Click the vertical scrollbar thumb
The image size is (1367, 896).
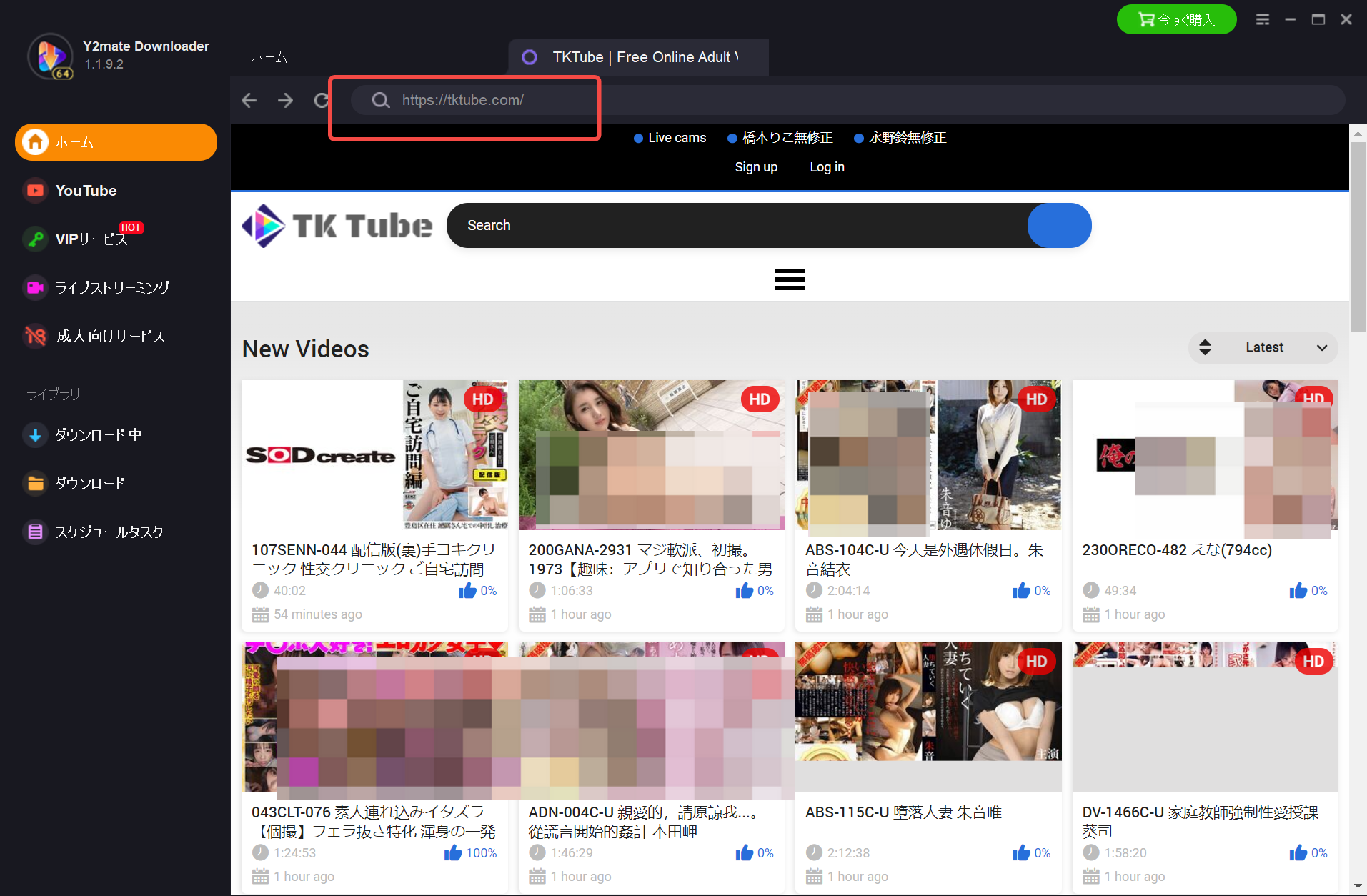click(x=1358, y=237)
